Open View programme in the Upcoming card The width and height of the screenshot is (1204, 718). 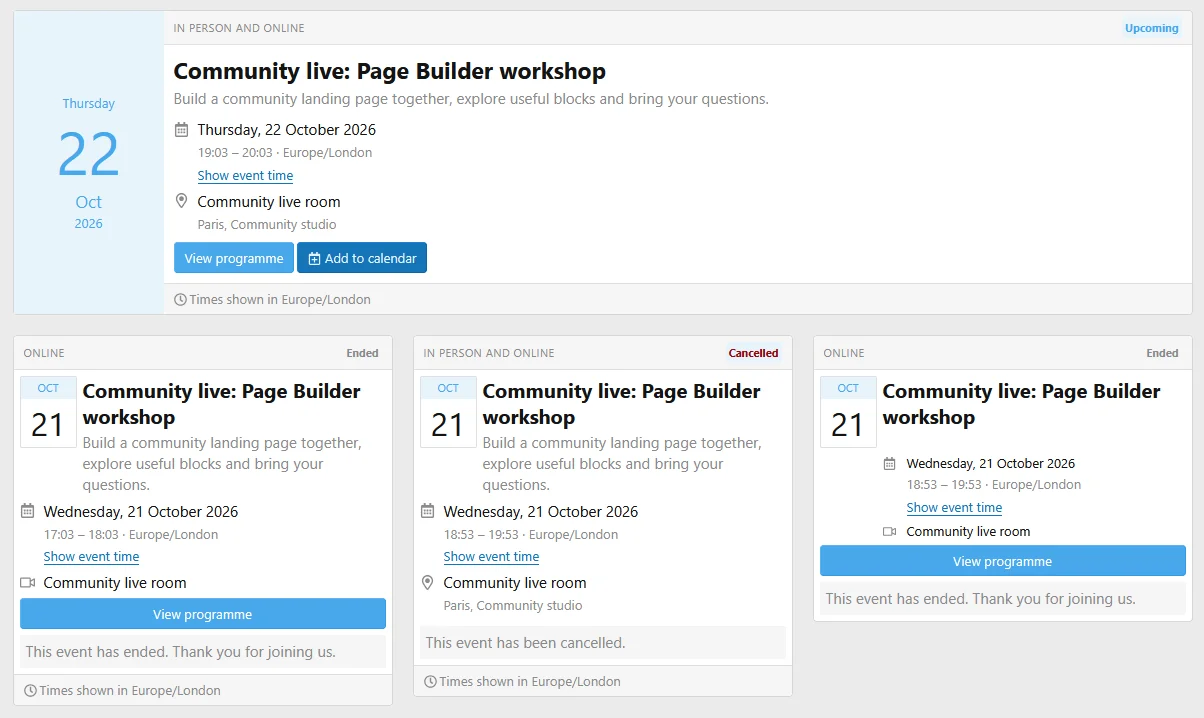coord(234,258)
